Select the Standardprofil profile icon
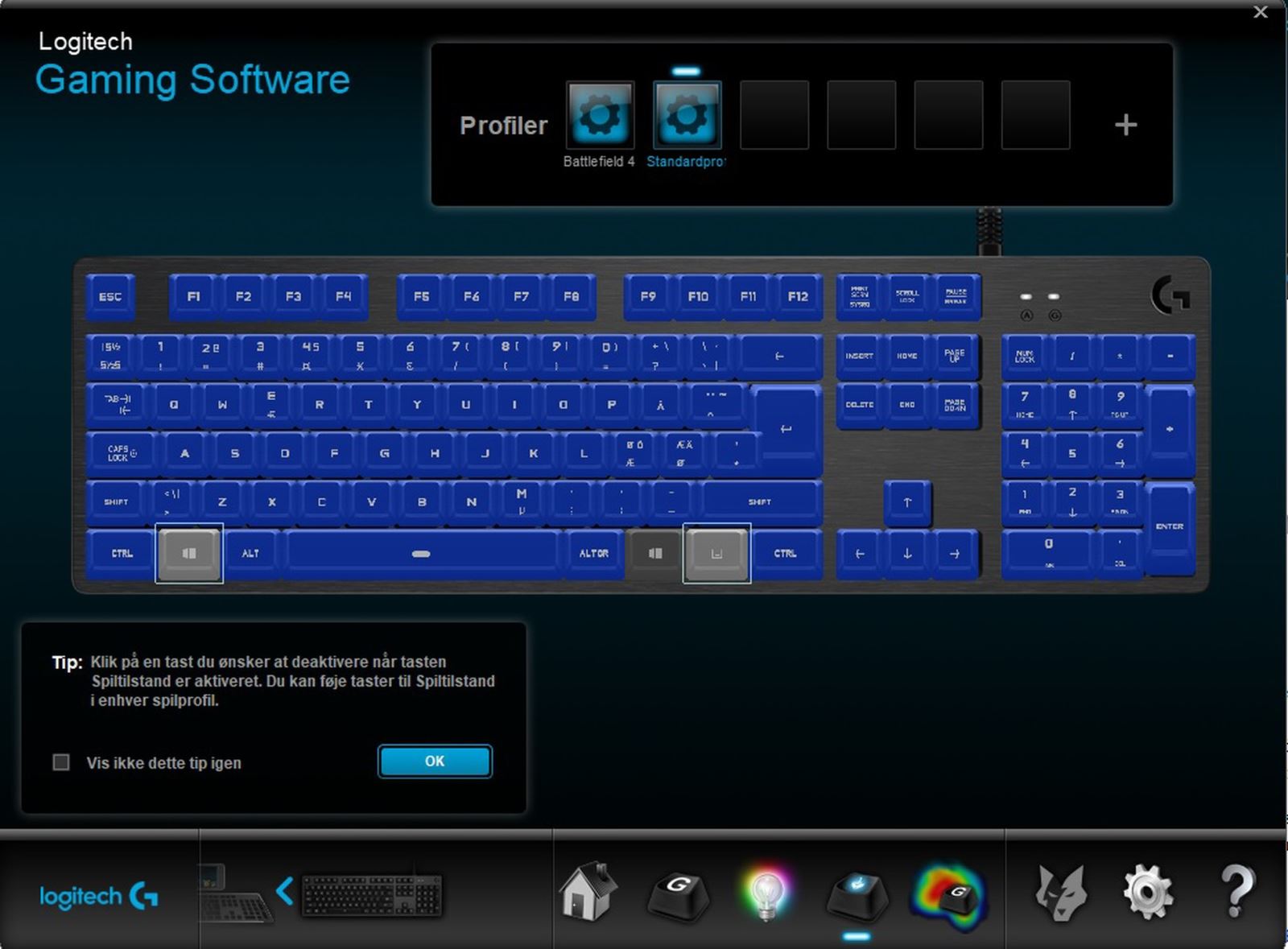This screenshot has height=949, width=1288. click(687, 114)
